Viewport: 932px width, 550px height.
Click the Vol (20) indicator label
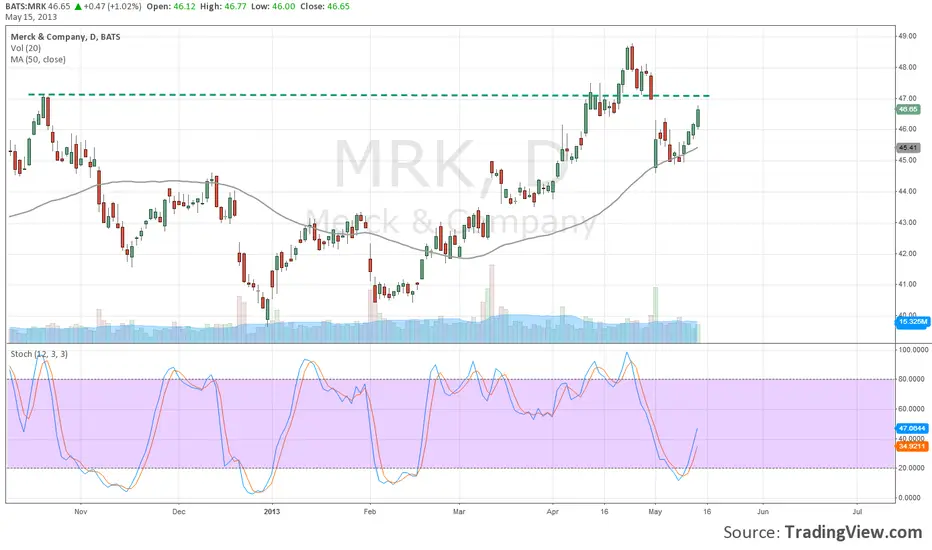(x=26, y=48)
